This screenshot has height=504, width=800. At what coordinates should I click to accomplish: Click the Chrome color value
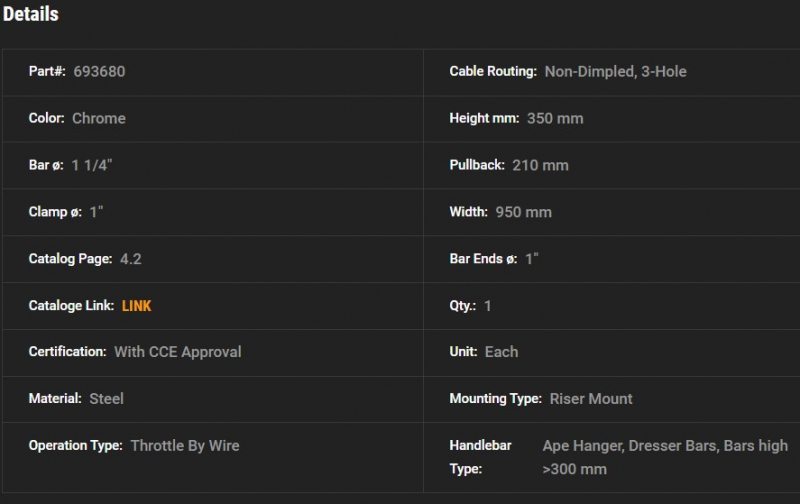[98, 118]
